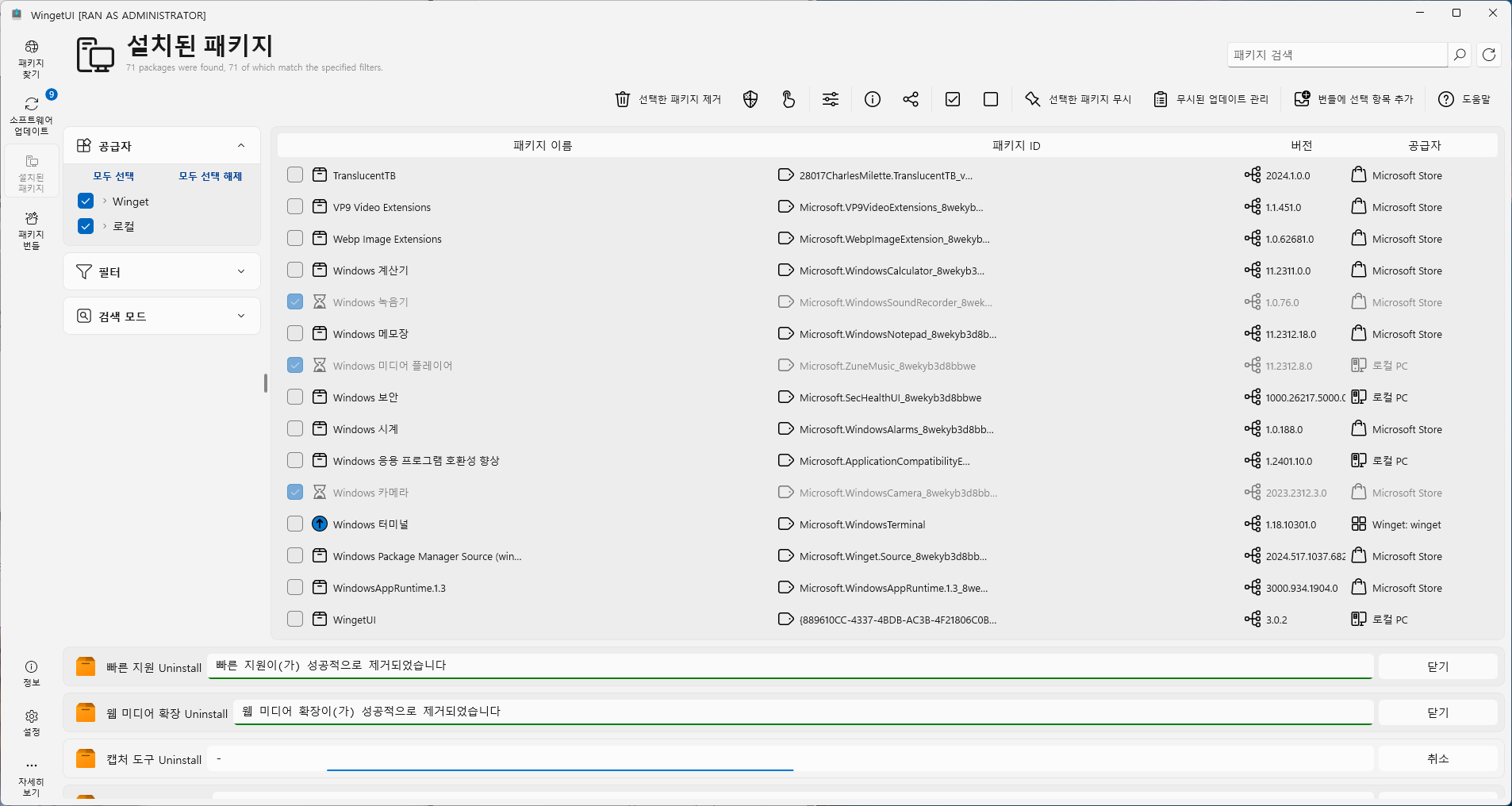Close the 웹 미디어 확장 Uninstall result

1437,712
